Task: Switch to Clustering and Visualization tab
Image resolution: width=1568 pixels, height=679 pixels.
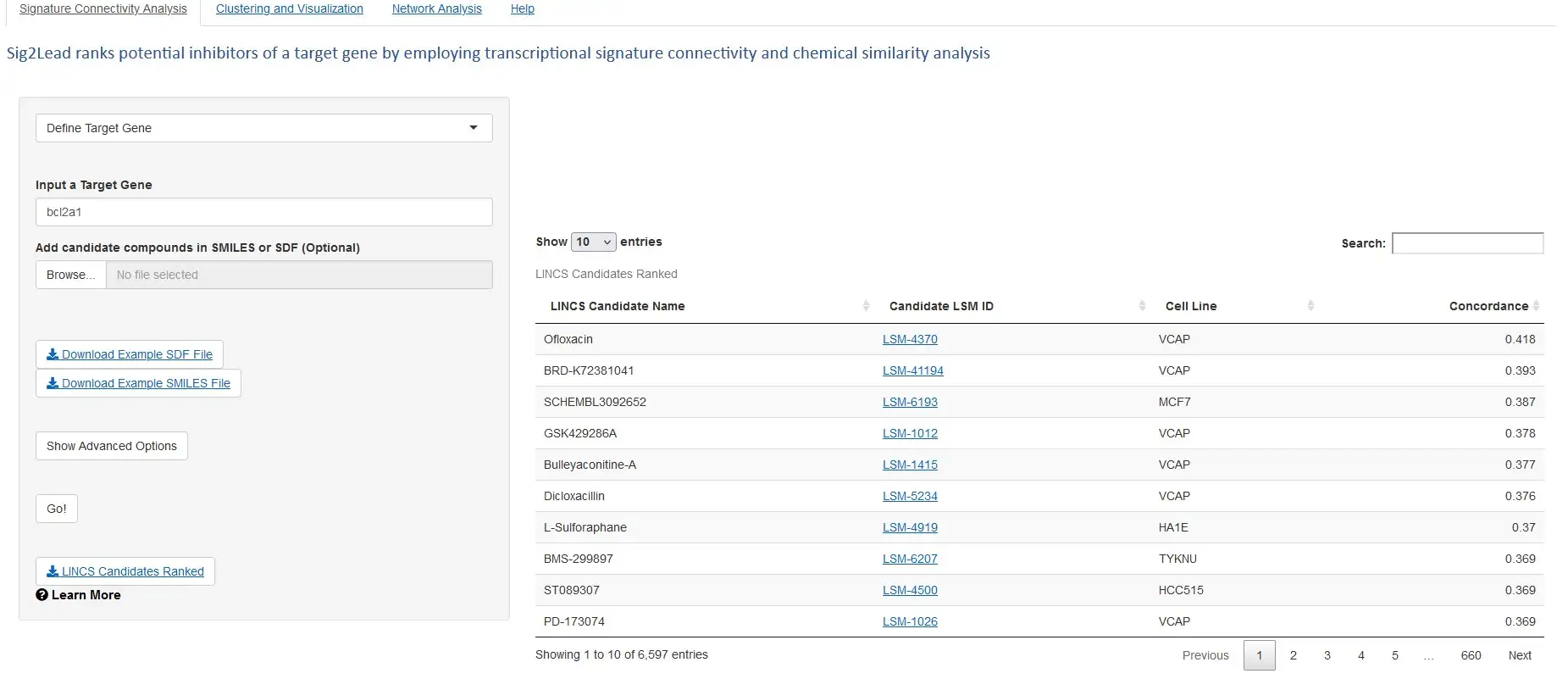Action: [x=290, y=8]
